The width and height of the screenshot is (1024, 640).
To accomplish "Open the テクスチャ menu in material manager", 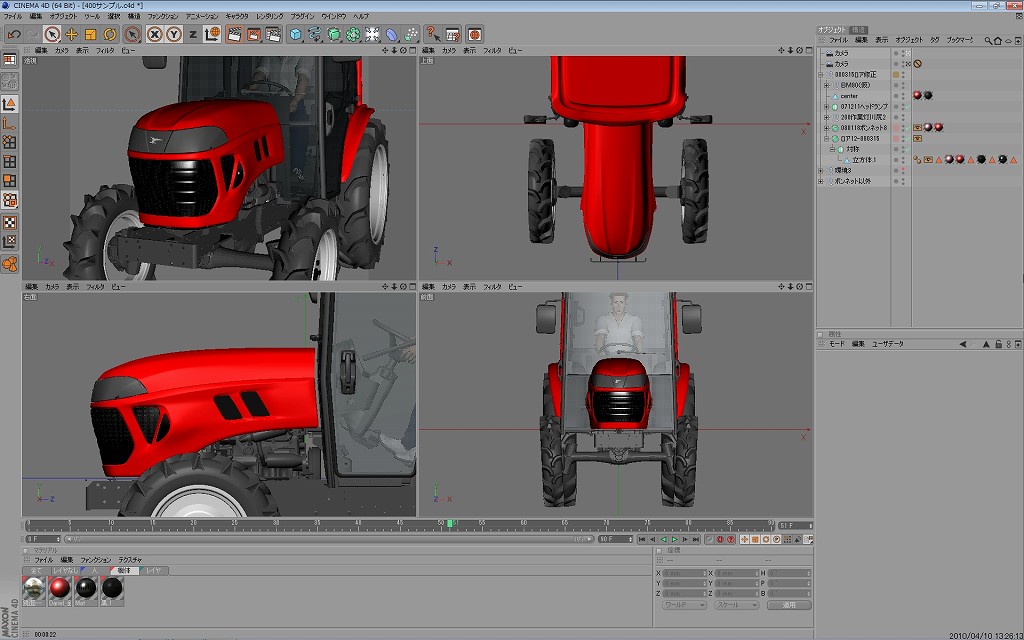I will (x=130, y=560).
